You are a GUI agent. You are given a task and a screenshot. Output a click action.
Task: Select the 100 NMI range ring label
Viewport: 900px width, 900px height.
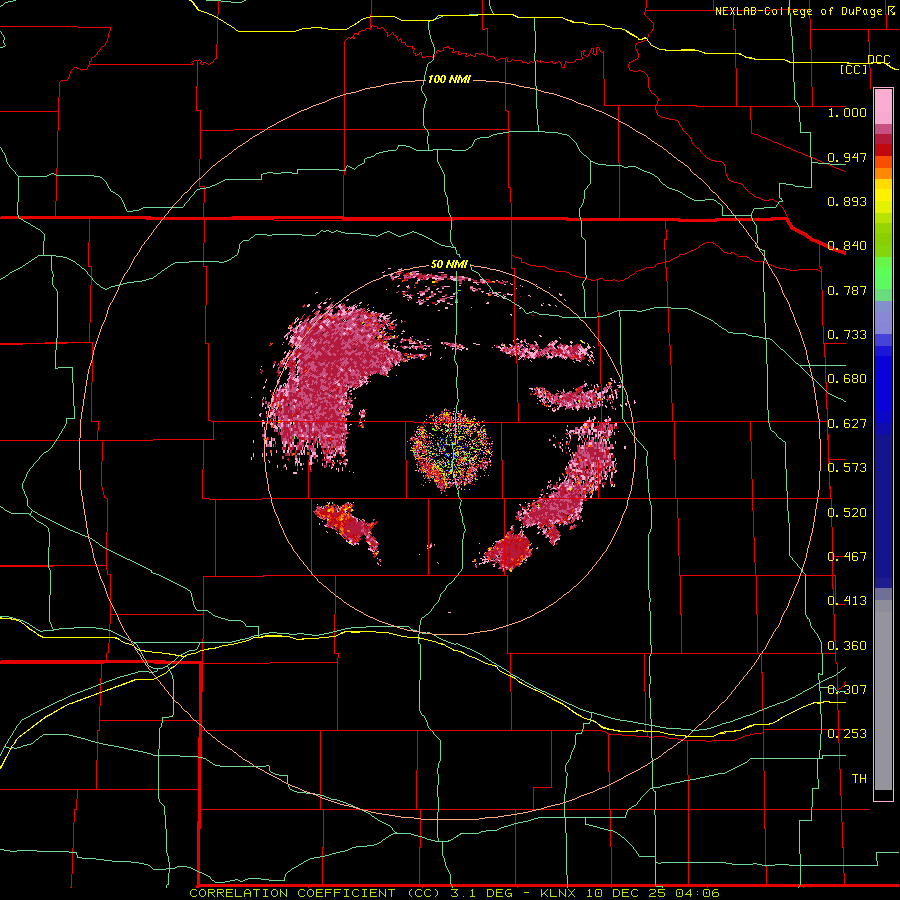point(449,79)
